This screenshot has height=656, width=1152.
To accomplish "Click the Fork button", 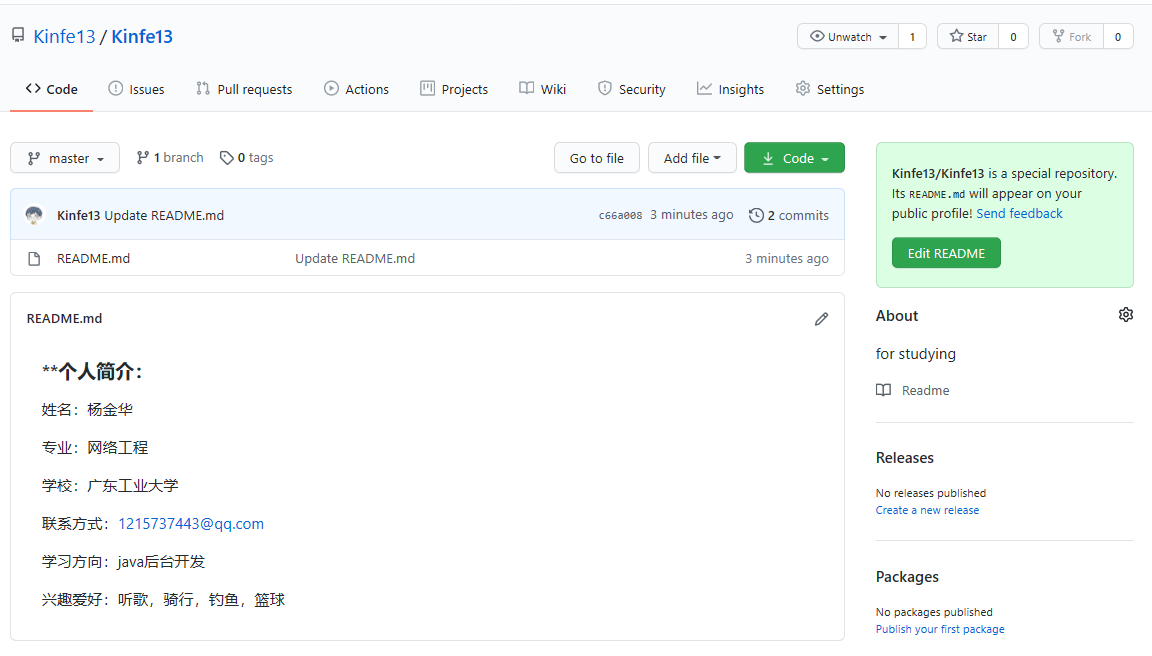I will coord(1071,37).
